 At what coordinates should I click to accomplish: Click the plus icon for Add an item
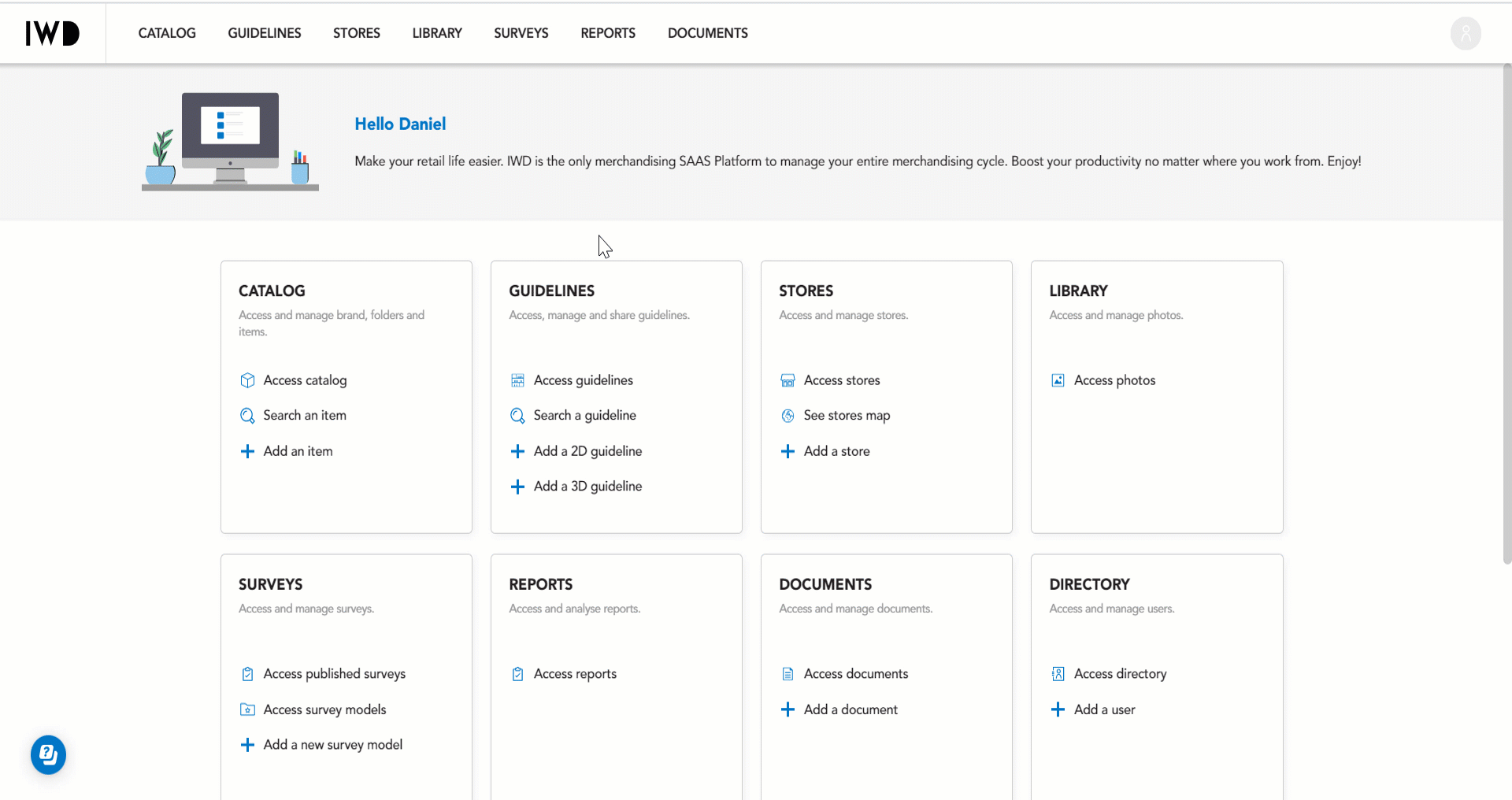[x=247, y=451]
